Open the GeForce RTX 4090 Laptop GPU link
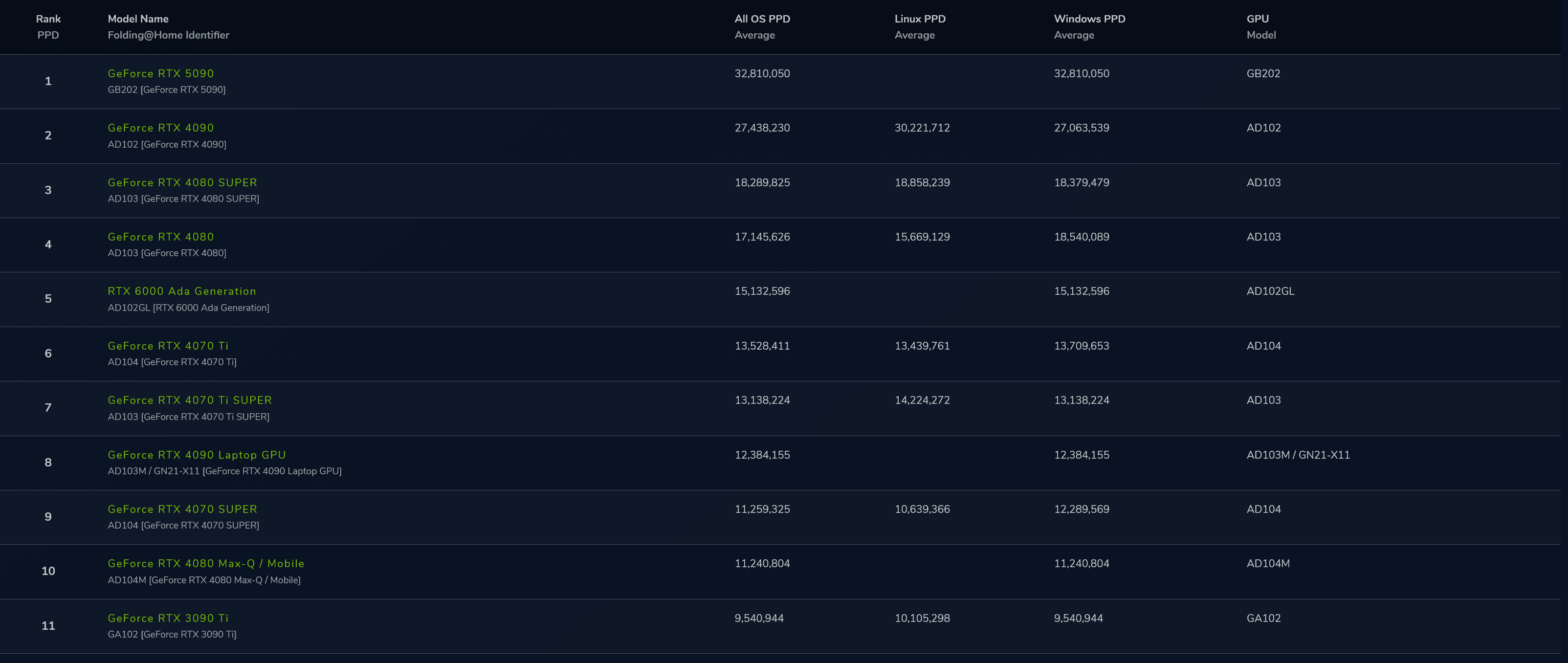 197,455
